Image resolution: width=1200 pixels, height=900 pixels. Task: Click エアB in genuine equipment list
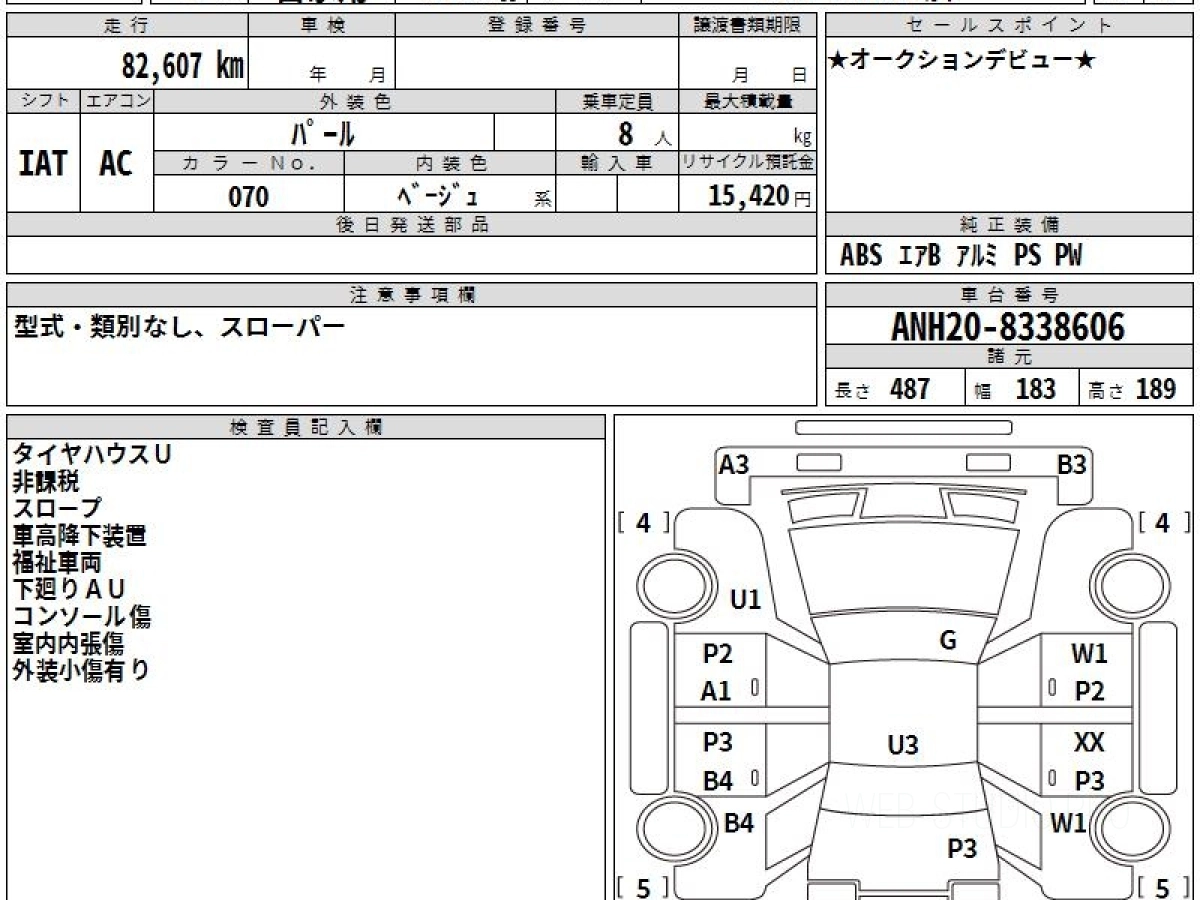click(919, 255)
